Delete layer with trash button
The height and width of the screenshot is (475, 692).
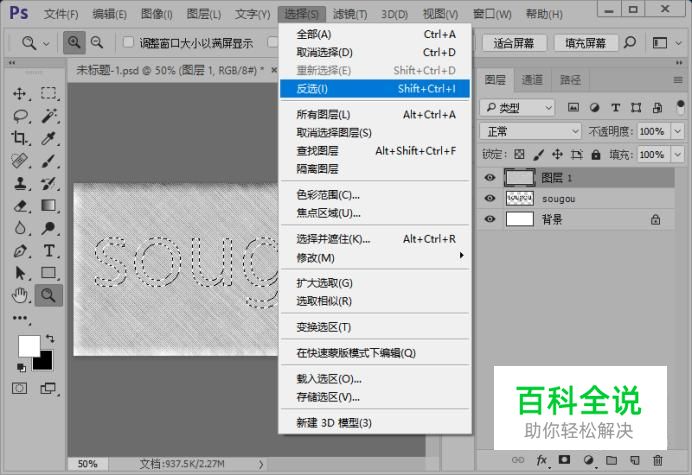(658, 460)
